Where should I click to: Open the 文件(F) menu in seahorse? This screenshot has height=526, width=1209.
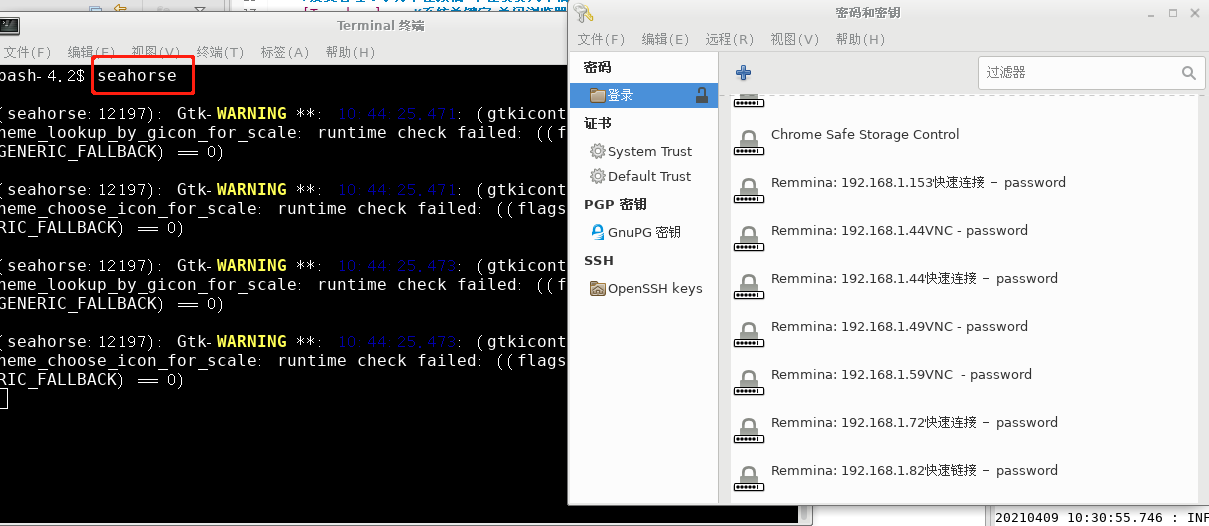(x=601, y=39)
